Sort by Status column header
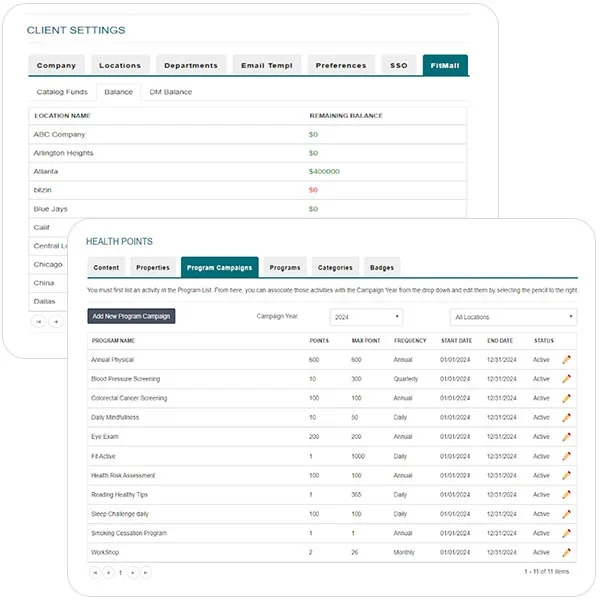600x600 pixels. (544, 341)
